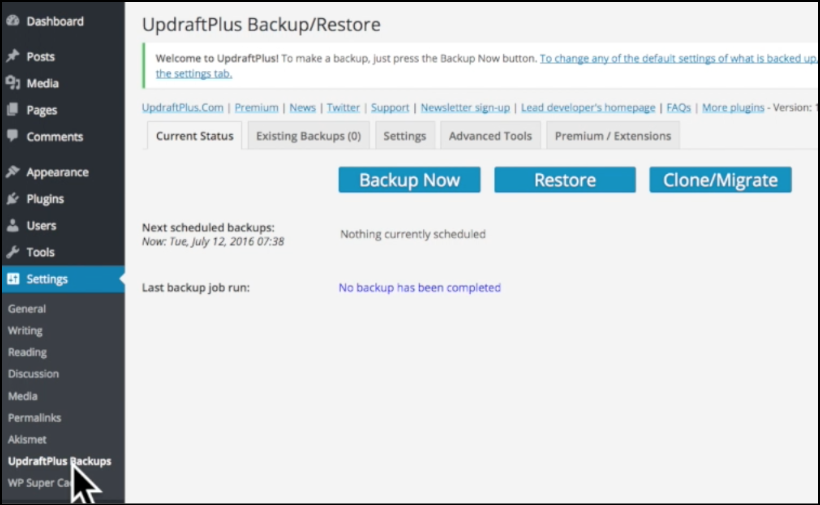
Task: Follow the change default settings link
Action: [x=678, y=59]
